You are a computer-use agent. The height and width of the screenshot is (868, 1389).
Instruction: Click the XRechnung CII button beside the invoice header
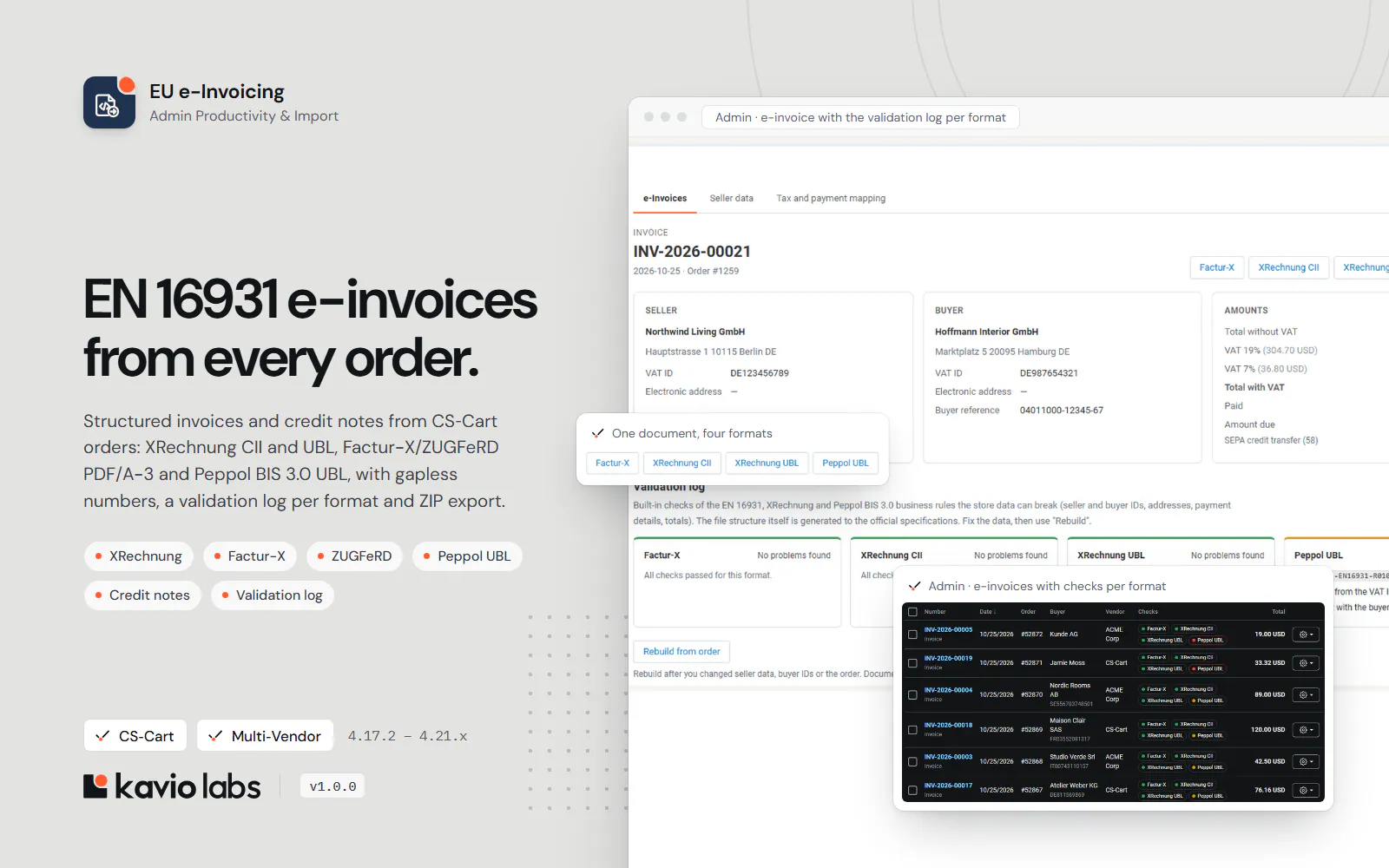coord(1288,267)
